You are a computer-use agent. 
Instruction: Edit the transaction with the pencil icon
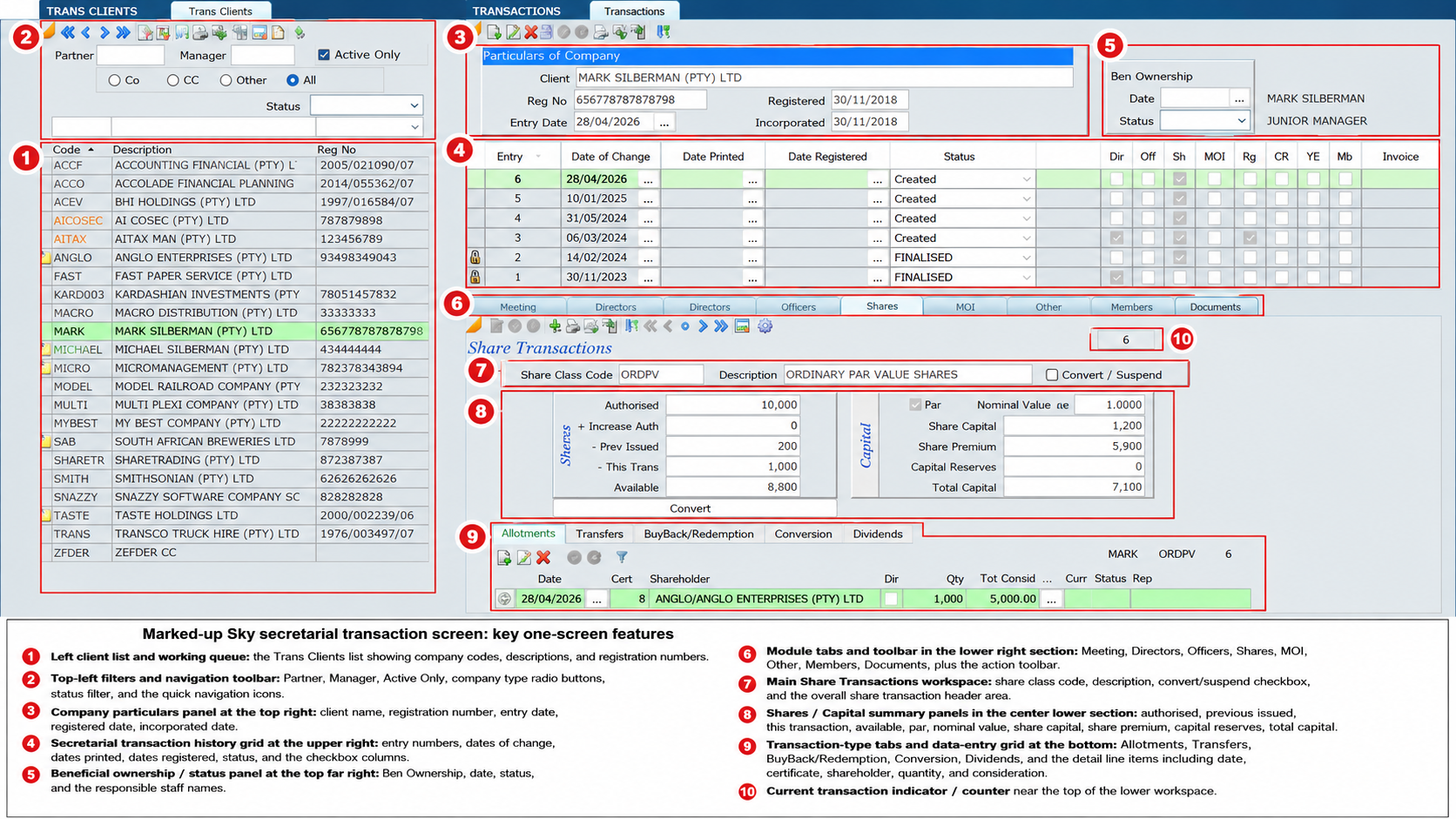tap(513, 32)
